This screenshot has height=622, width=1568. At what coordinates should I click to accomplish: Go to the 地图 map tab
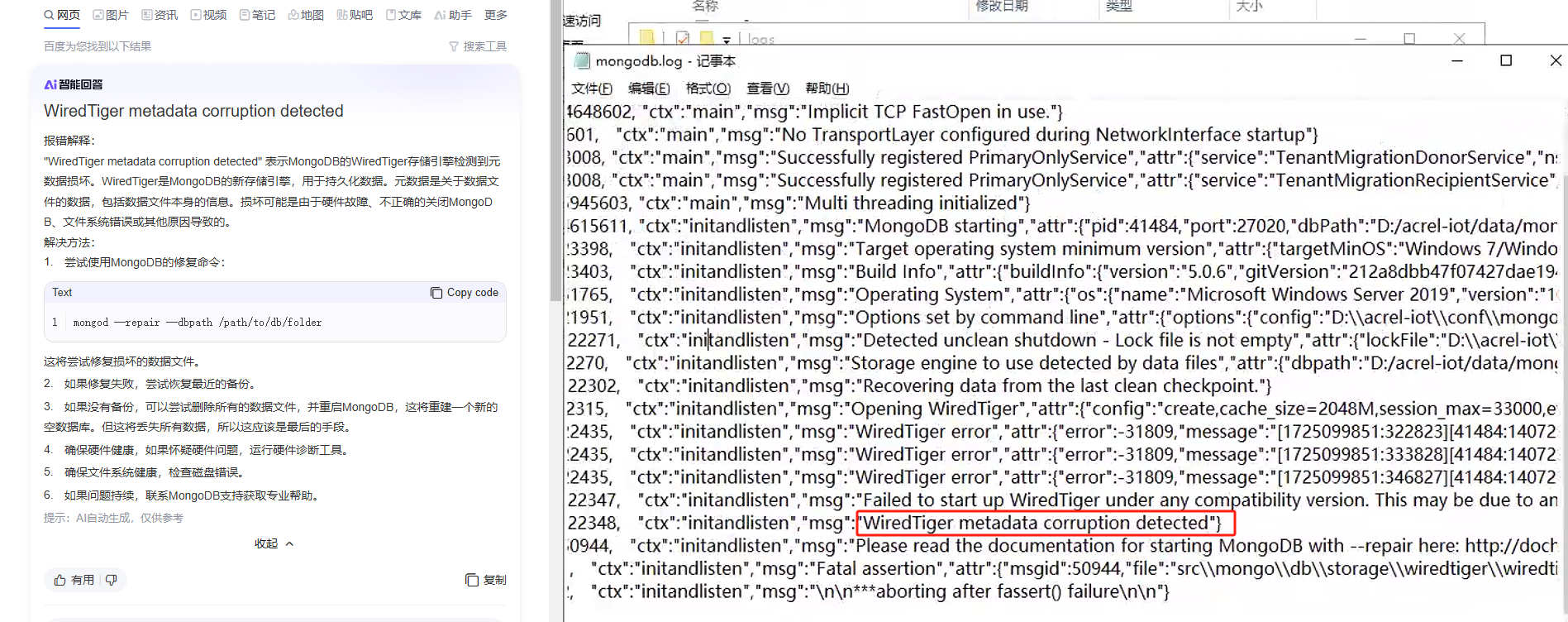pyautogui.click(x=306, y=15)
